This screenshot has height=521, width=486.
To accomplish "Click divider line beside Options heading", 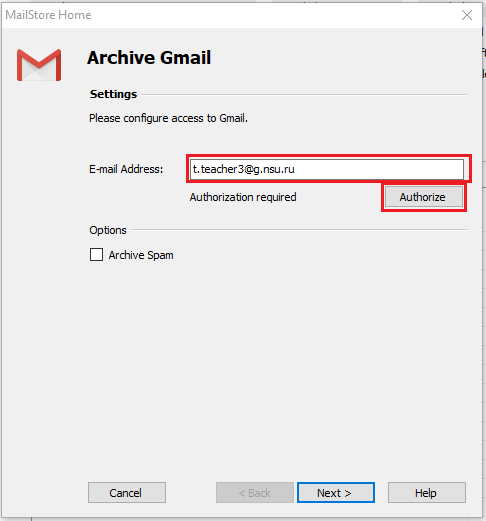I will click(299, 230).
